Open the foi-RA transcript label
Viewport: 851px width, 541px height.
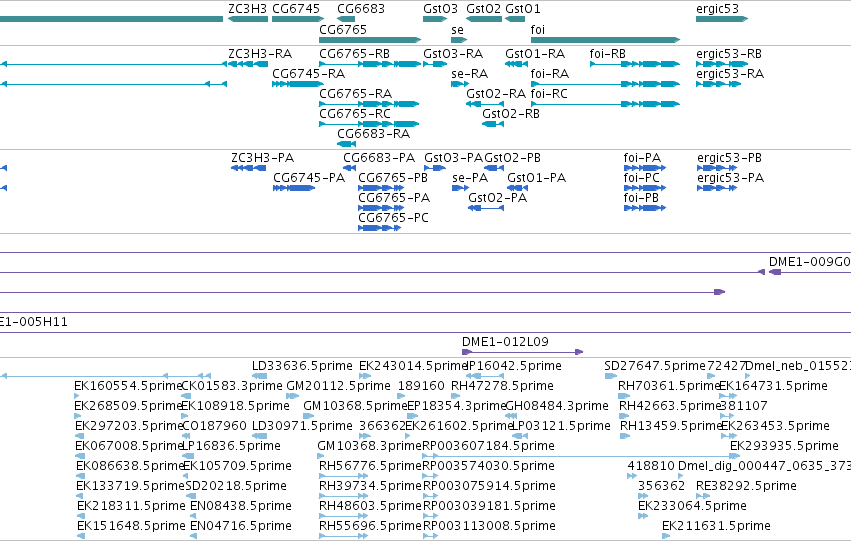pos(550,74)
